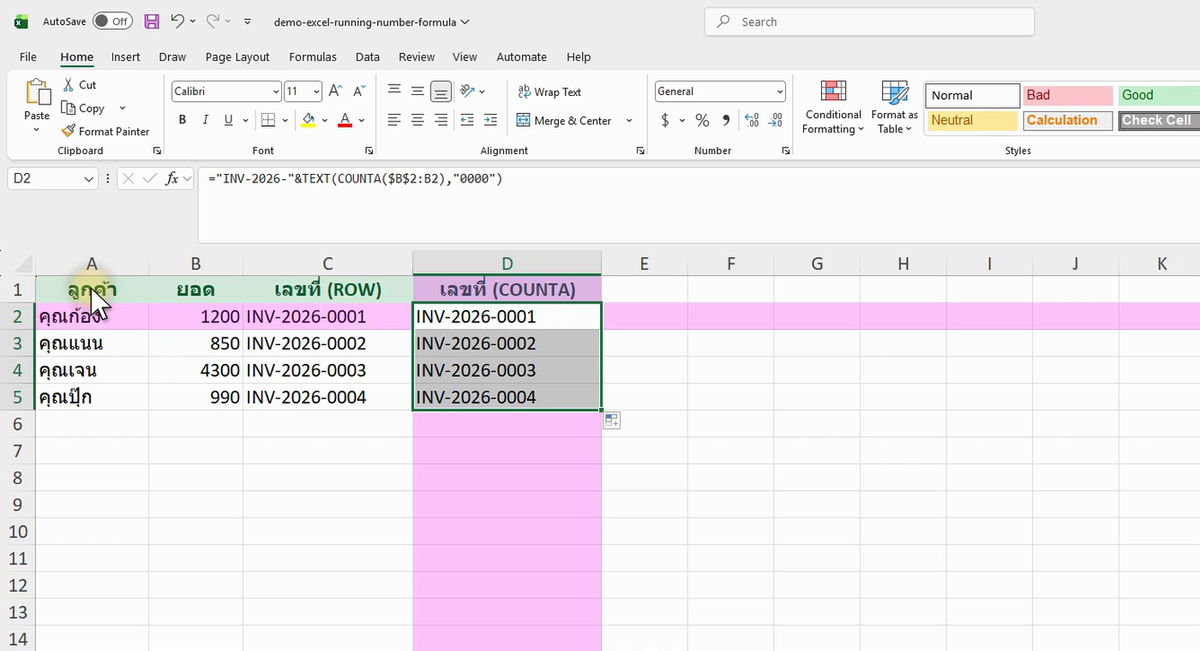Decrease font size with smaller A icon
This screenshot has width=1200, height=651.
pyautogui.click(x=358, y=91)
